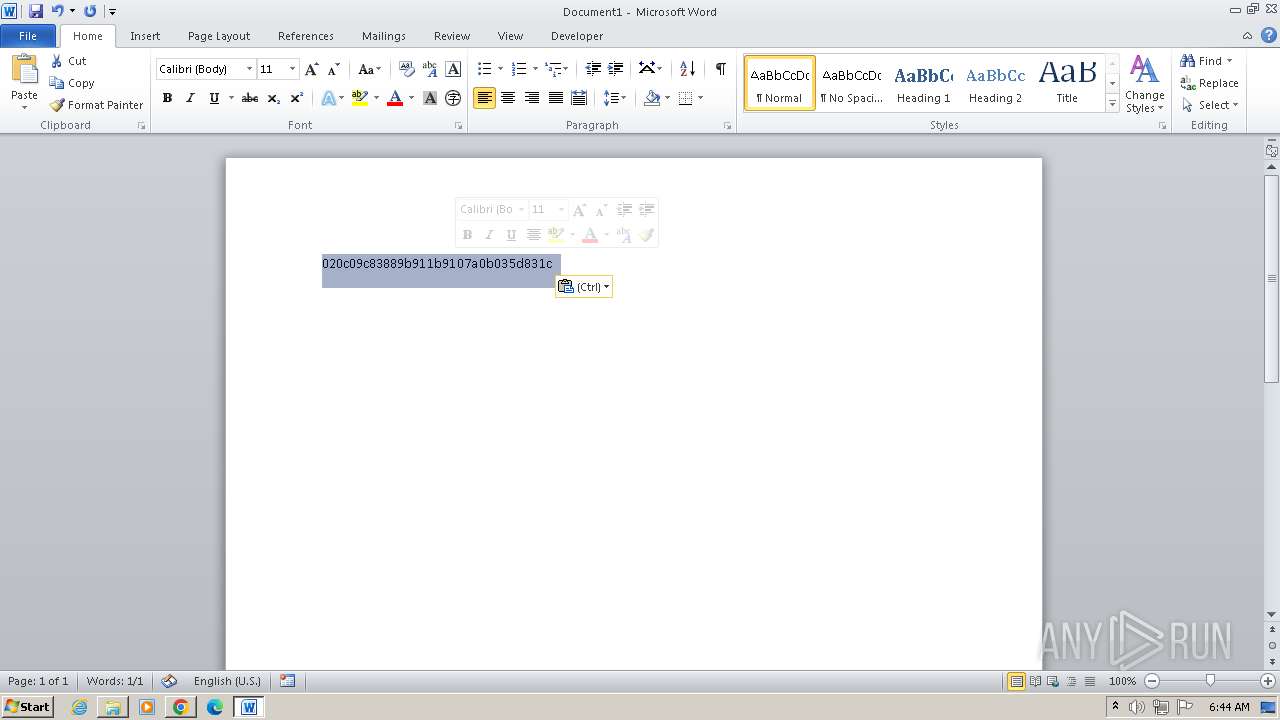
Task: Open the Text Effects icon
Action: [328, 98]
